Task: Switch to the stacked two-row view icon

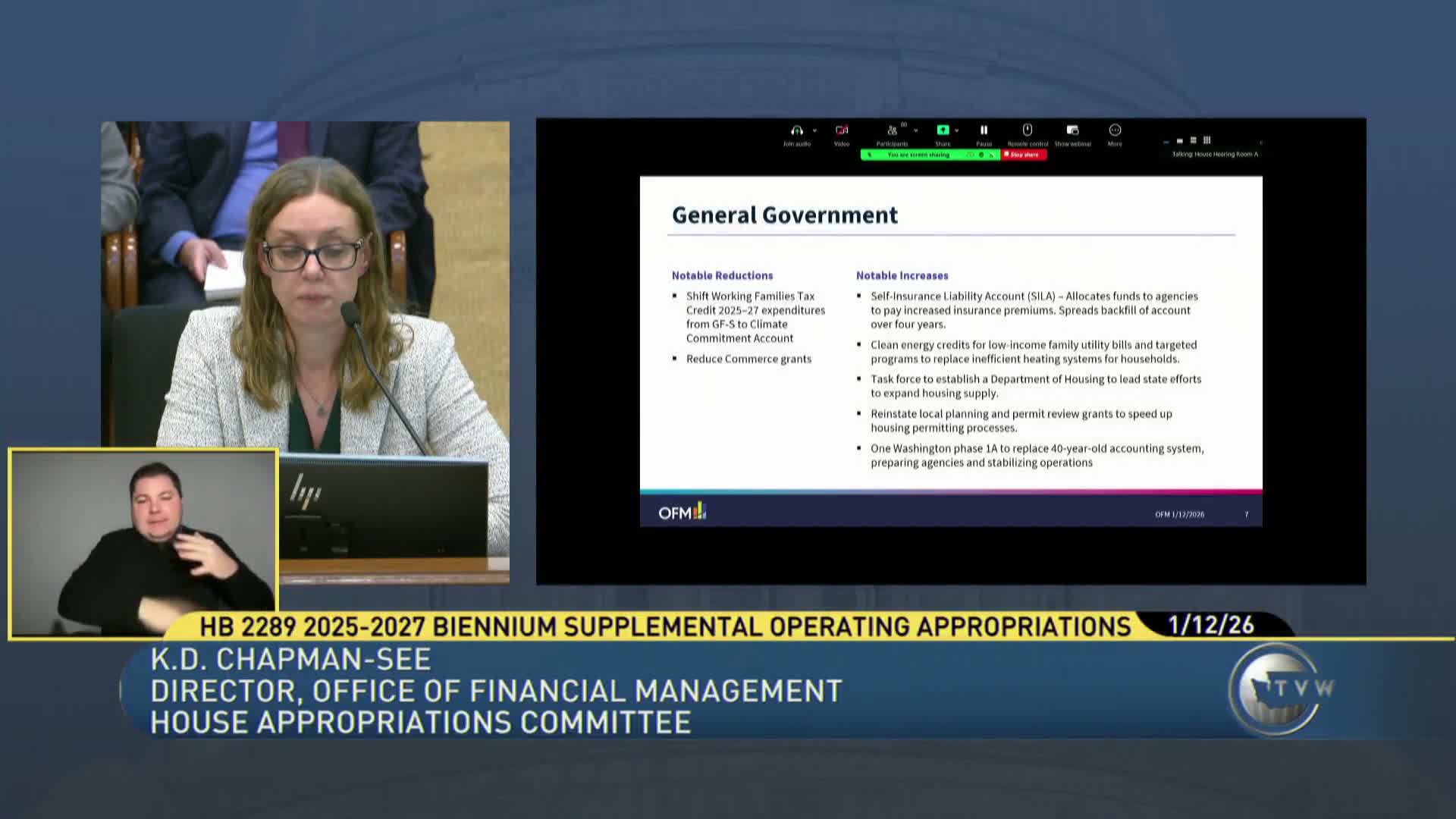Action: [x=1193, y=140]
